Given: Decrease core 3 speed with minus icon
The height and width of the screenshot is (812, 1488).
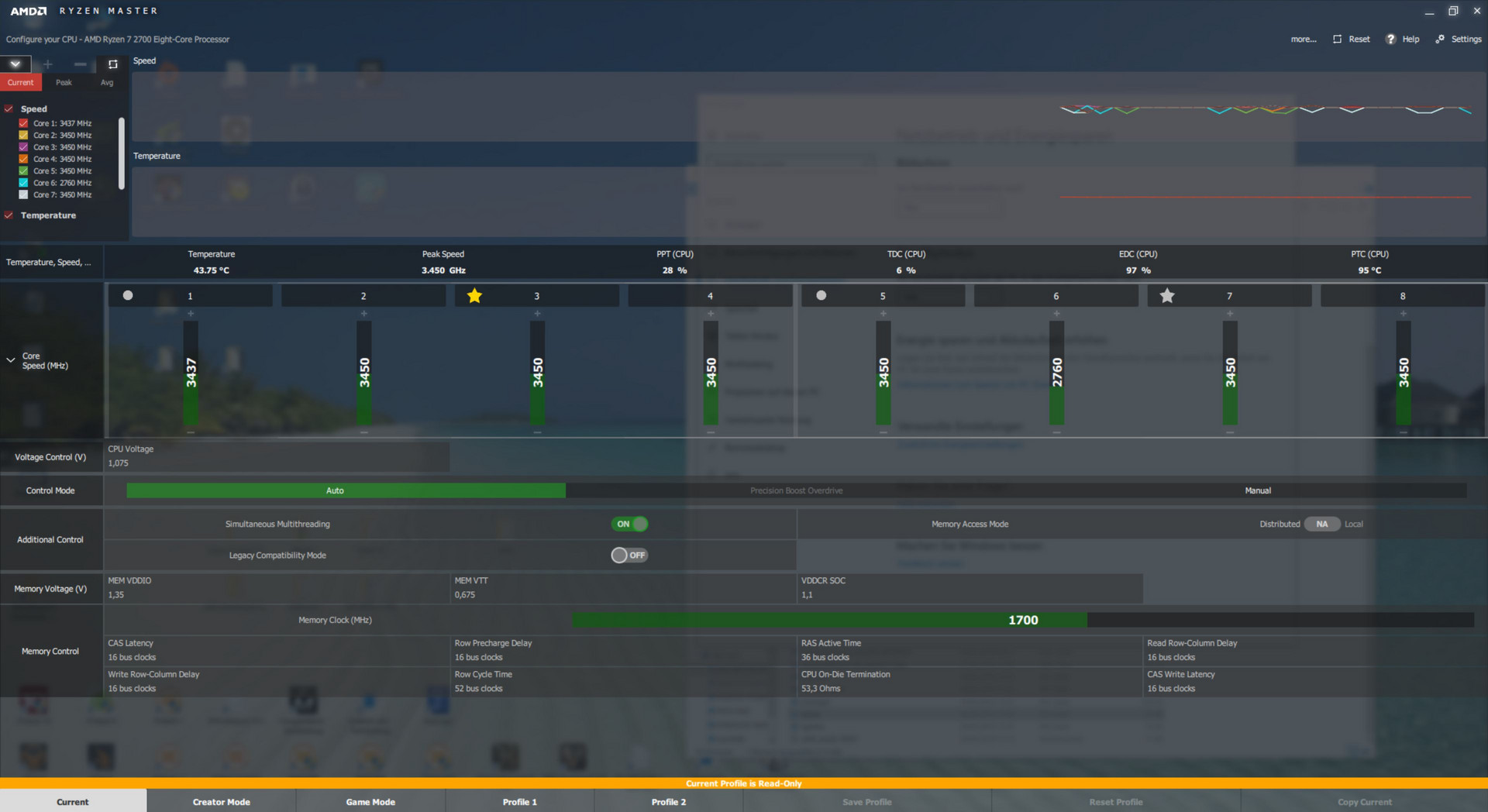Looking at the screenshot, I should pyautogui.click(x=537, y=432).
